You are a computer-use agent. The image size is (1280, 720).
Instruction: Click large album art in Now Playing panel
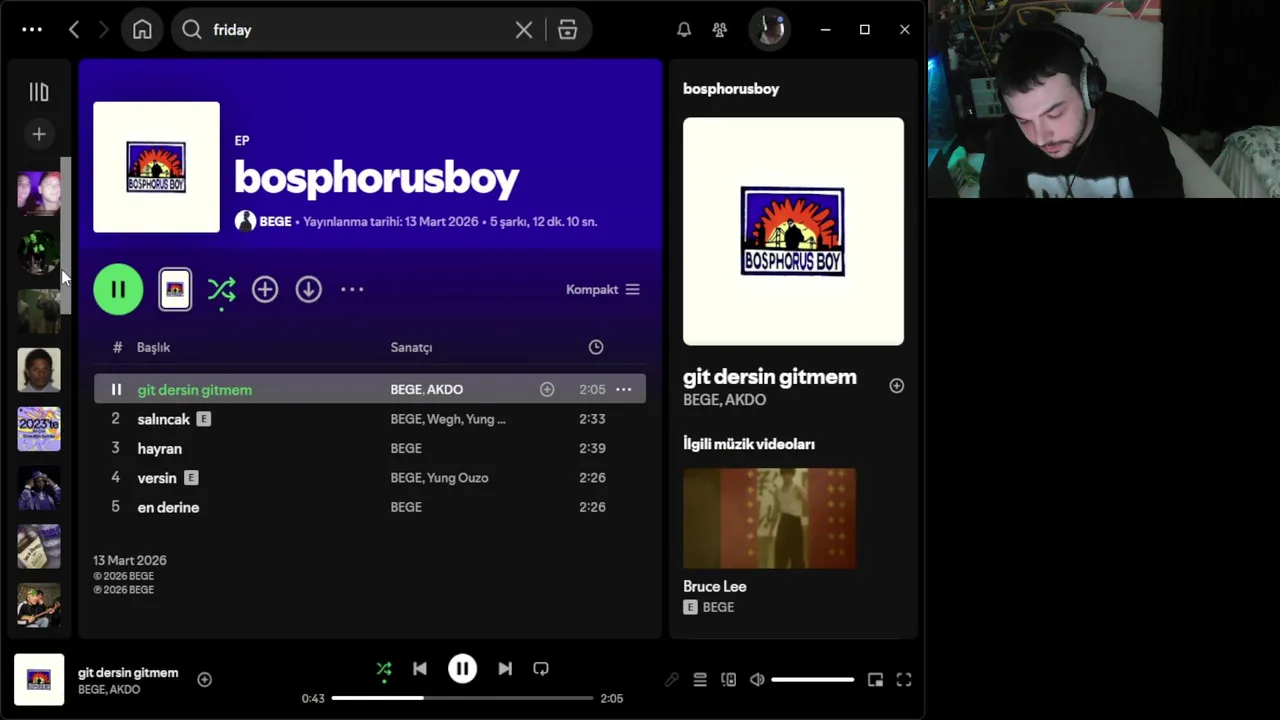click(x=793, y=232)
